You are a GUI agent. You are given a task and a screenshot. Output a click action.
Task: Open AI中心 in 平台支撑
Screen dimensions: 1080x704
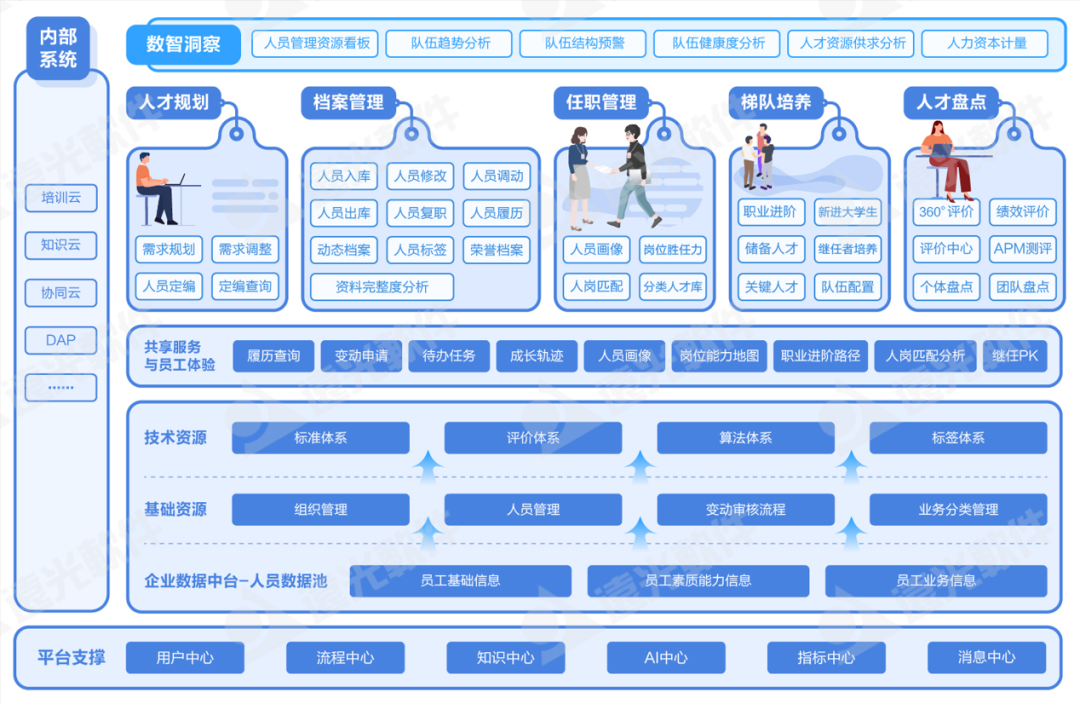point(666,657)
